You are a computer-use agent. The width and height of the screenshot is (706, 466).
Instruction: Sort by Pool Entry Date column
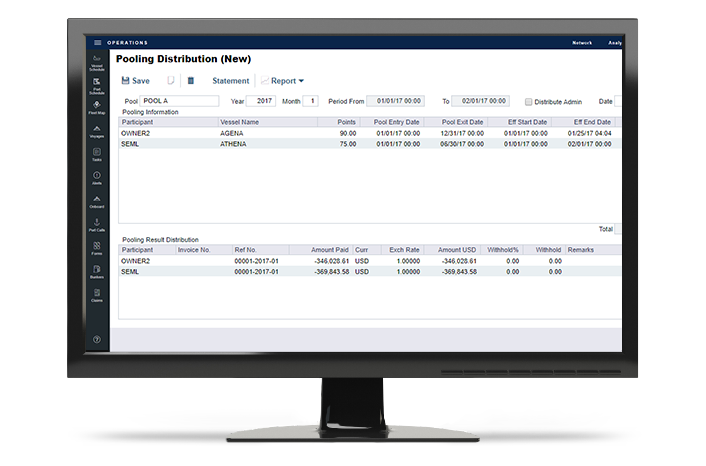tap(392, 122)
